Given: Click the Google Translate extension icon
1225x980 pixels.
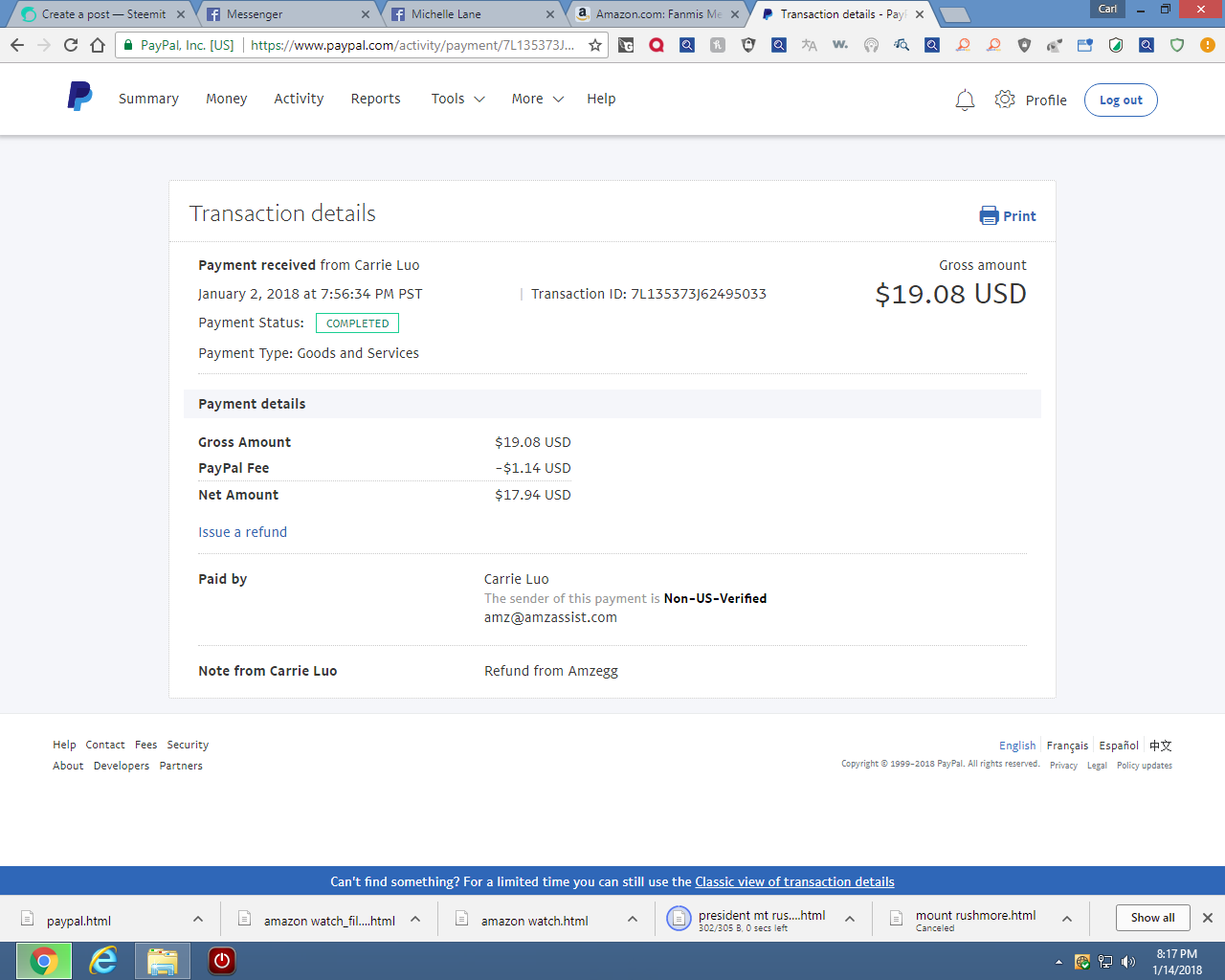Looking at the screenshot, I should (x=810, y=45).
